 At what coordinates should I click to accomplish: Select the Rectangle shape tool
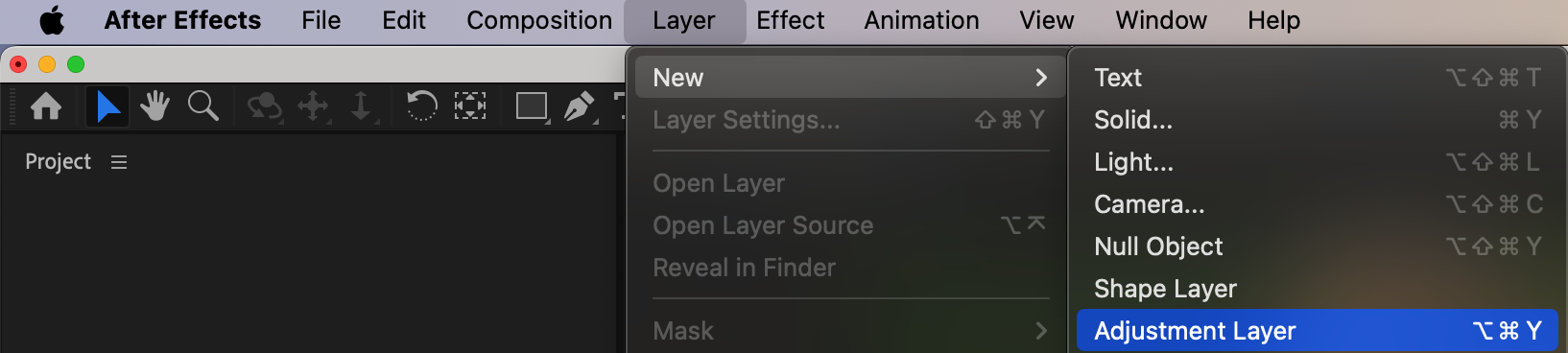532,106
